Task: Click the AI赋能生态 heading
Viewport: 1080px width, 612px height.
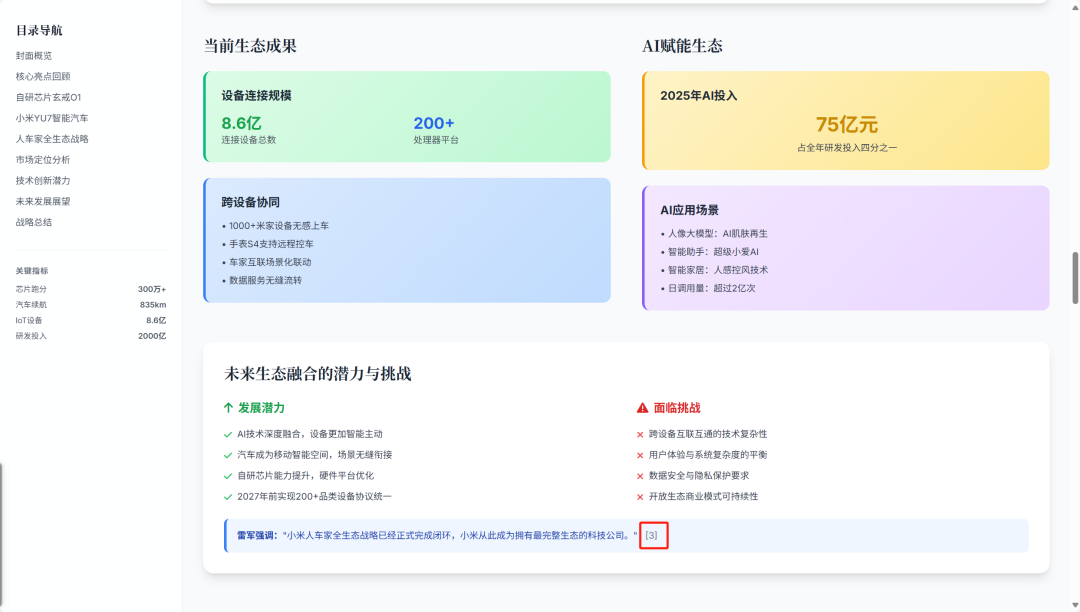Action: click(x=683, y=46)
